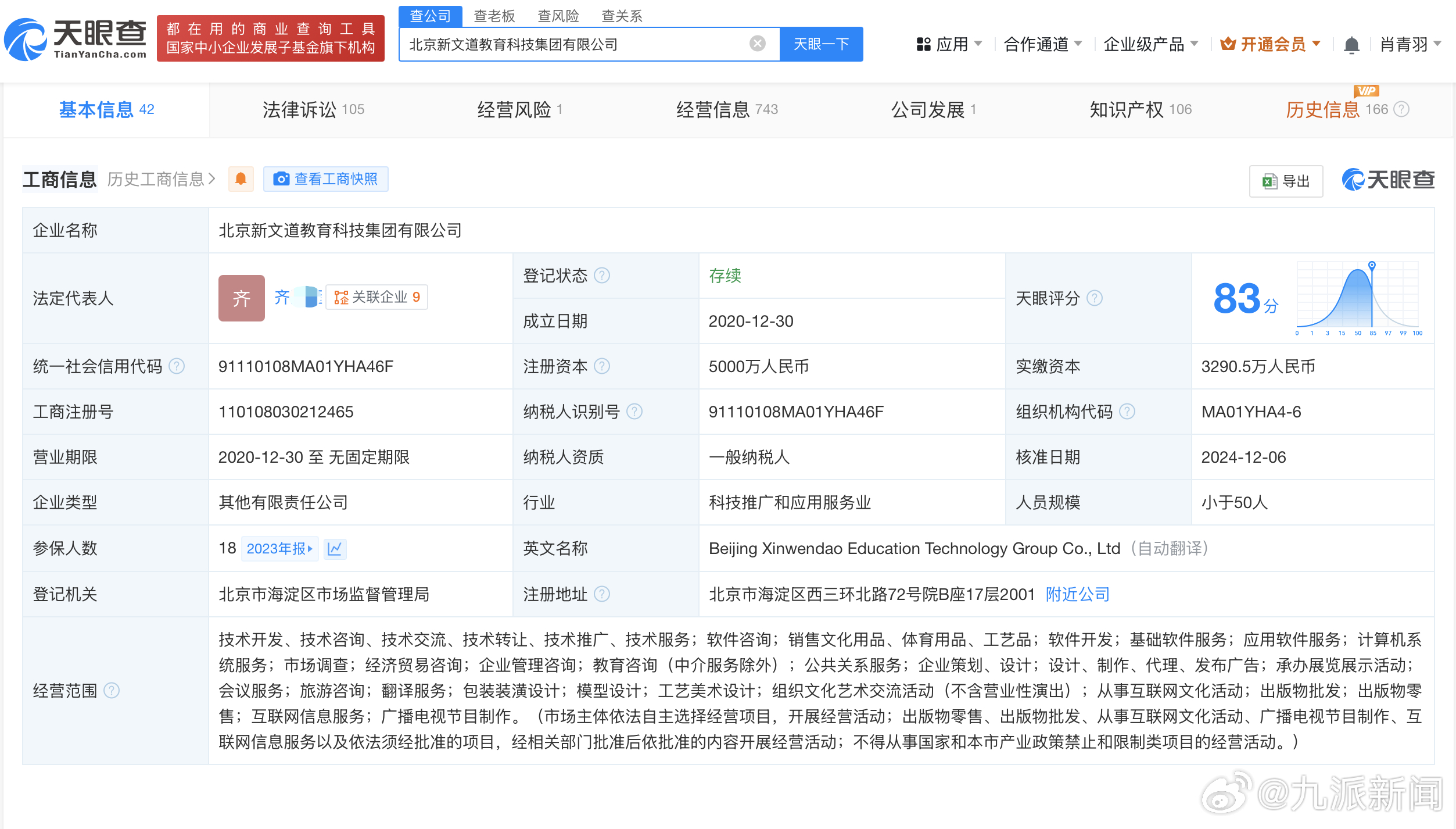This screenshot has height=829, width=1456.
Task: Click the TianYanCha logo at top left
Action: 76,39
